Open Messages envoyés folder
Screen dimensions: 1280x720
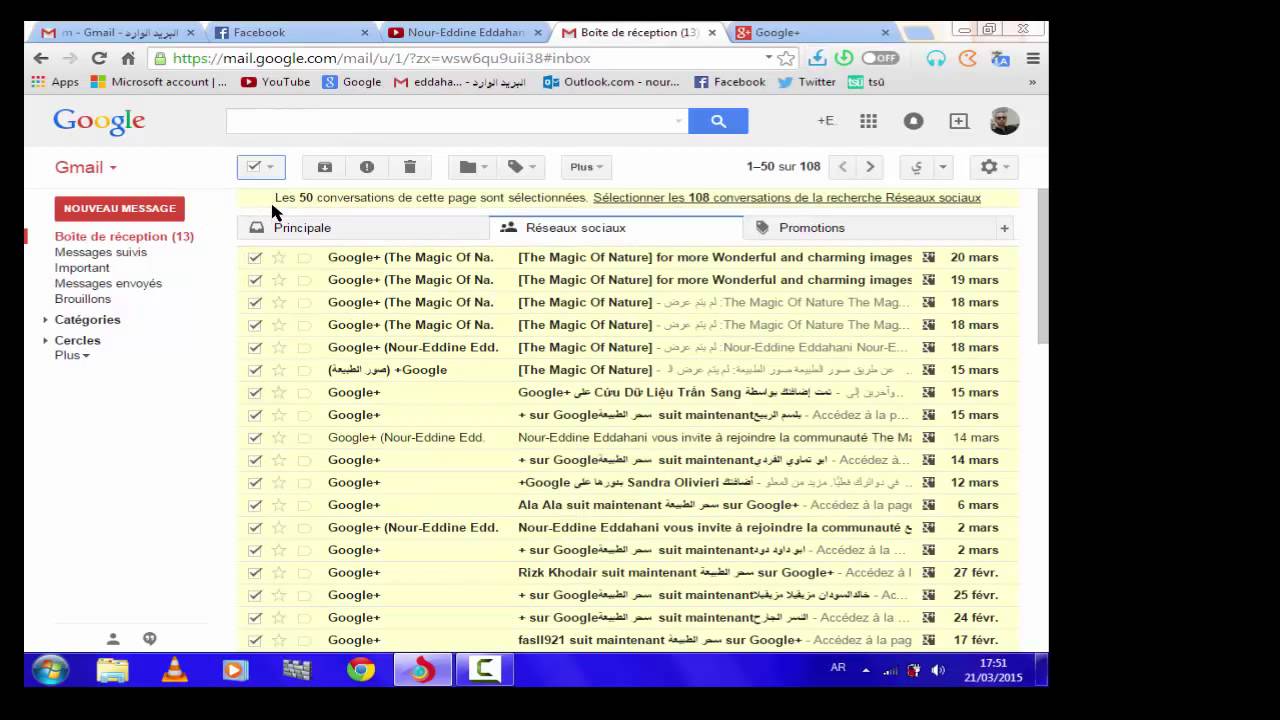point(108,283)
